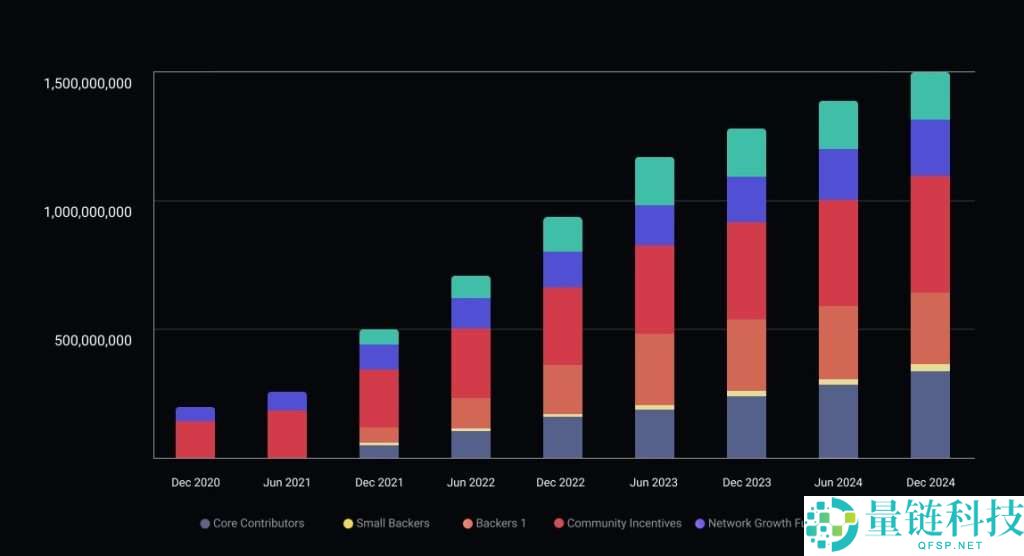This screenshot has width=1024, height=556.
Task: Click the purple segment of Jun 2021 bar
Action: 287,401
